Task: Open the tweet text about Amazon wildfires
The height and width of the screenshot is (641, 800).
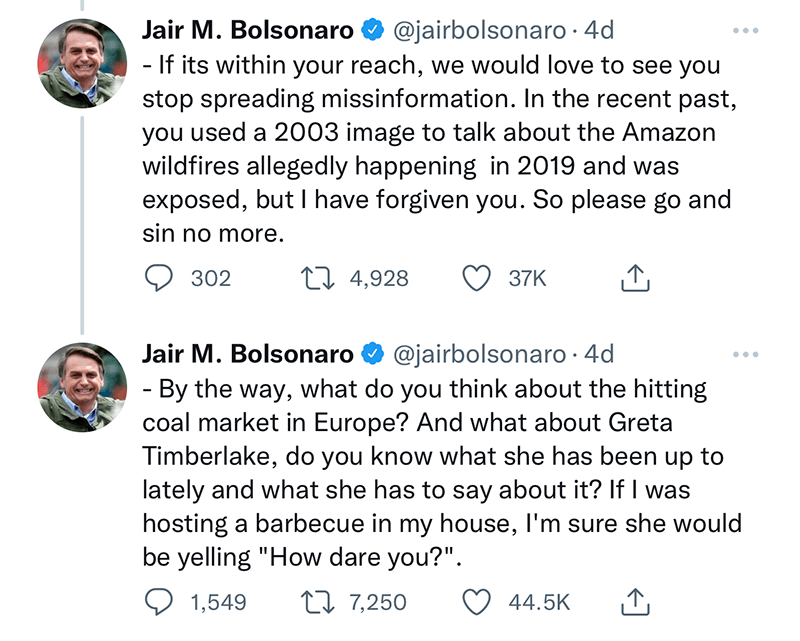Action: [430, 150]
